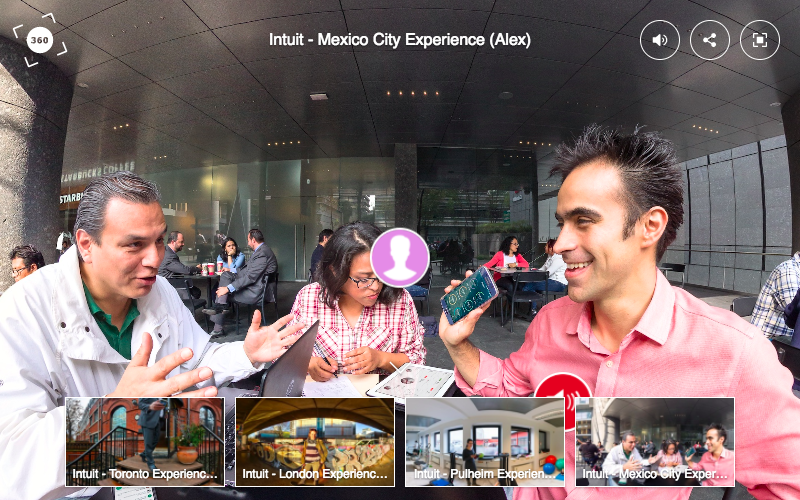Click the red audio hotspot icon
The width and height of the screenshot is (800, 500).
click(563, 386)
